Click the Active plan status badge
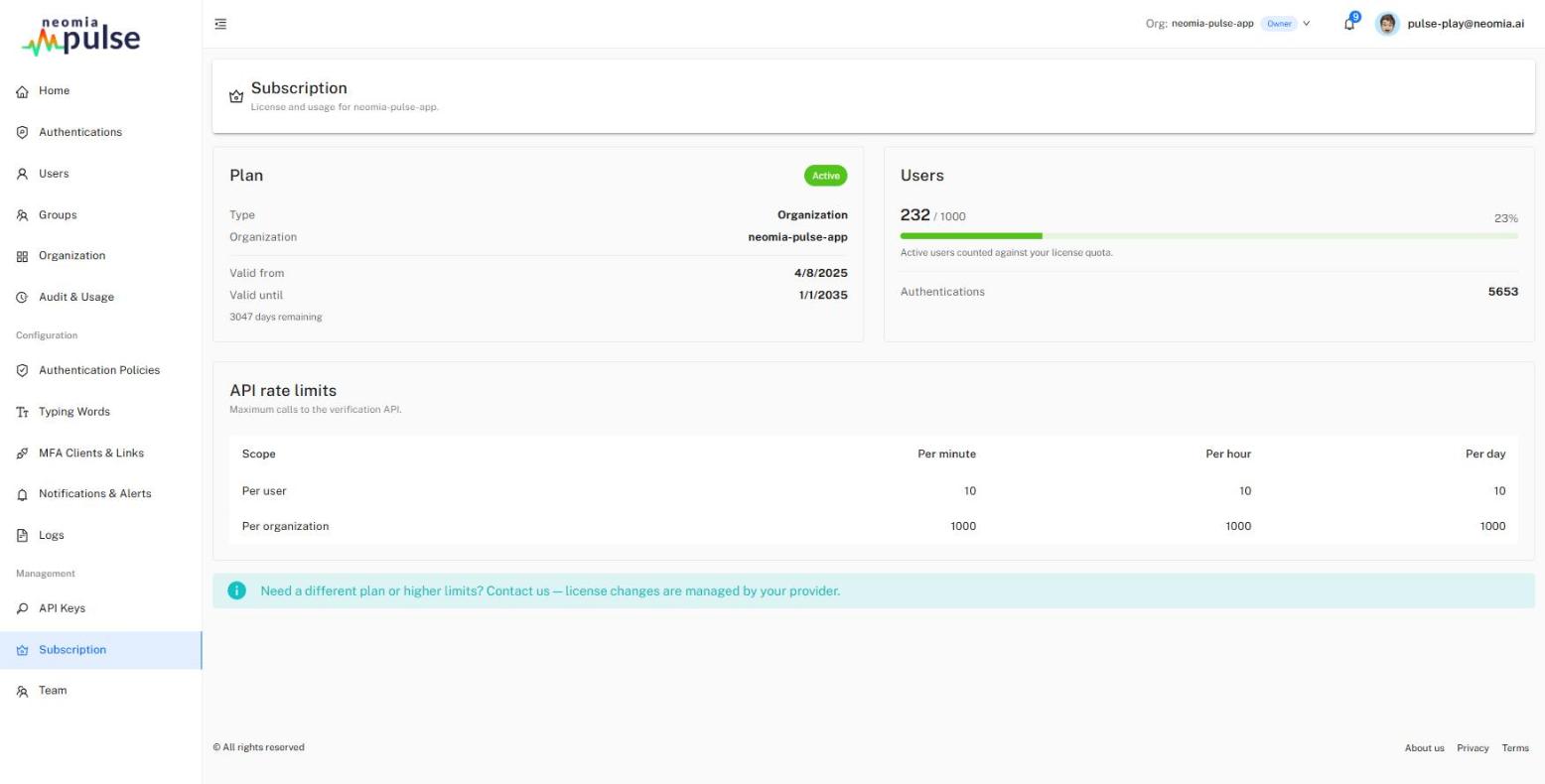This screenshot has width=1545, height=784. (825, 176)
